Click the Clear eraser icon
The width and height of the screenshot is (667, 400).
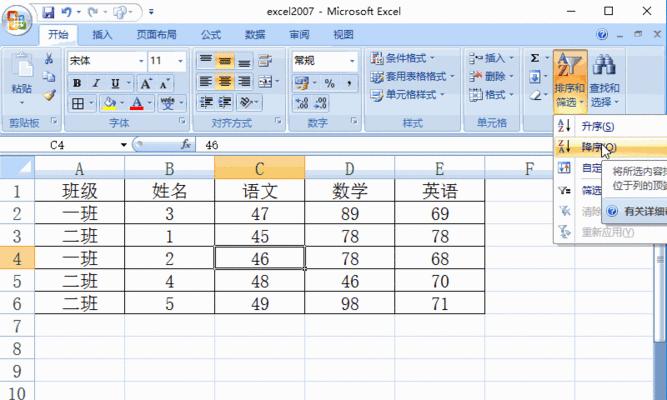pos(535,95)
